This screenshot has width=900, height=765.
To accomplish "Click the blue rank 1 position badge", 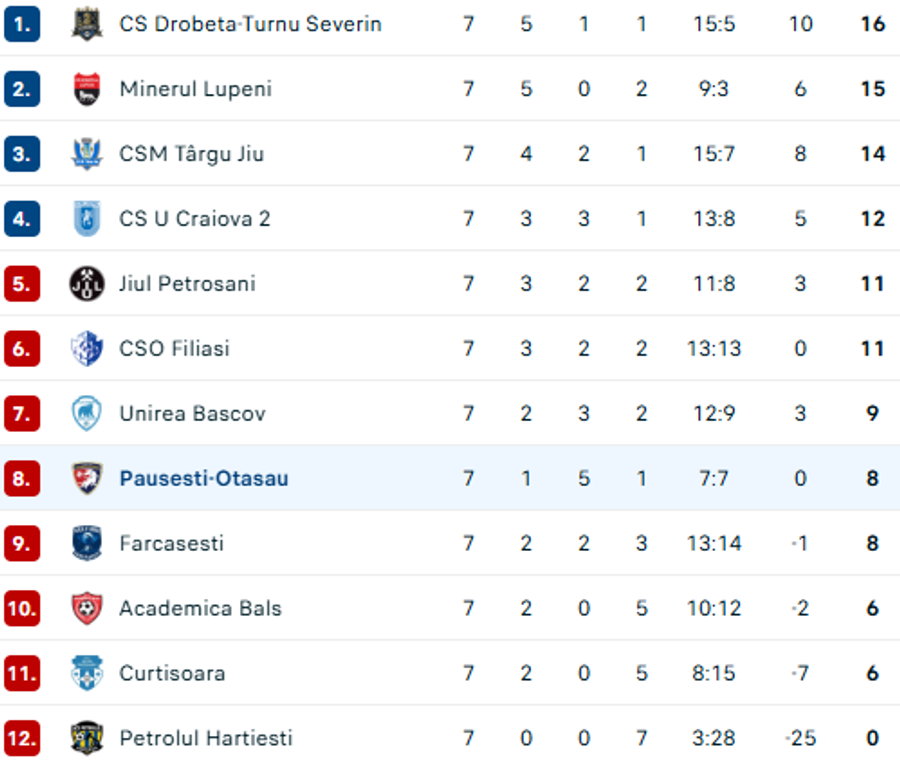I will [22, 24].
